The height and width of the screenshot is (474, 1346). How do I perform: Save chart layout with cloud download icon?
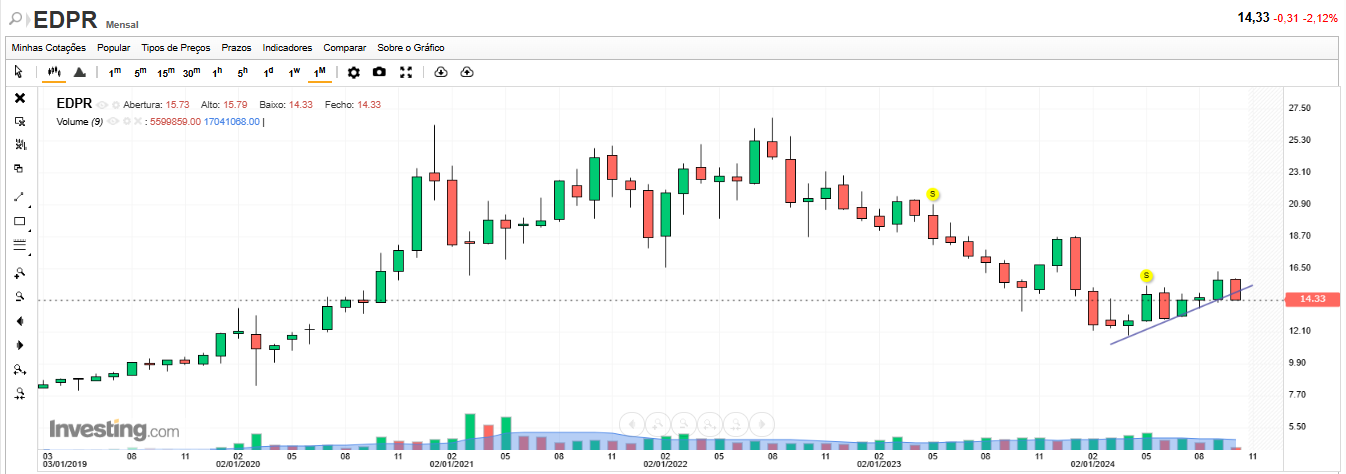[x=441, y=72]
